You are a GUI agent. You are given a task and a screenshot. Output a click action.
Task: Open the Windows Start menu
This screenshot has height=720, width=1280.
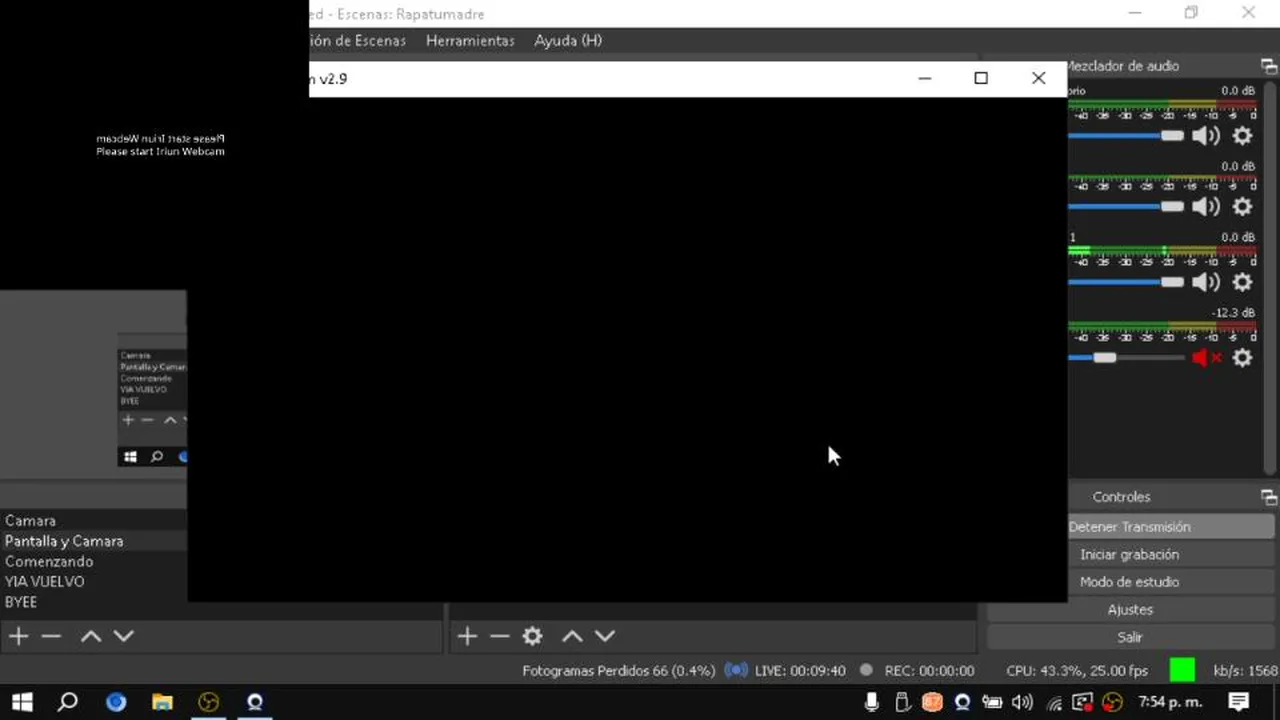pos(21,702)
